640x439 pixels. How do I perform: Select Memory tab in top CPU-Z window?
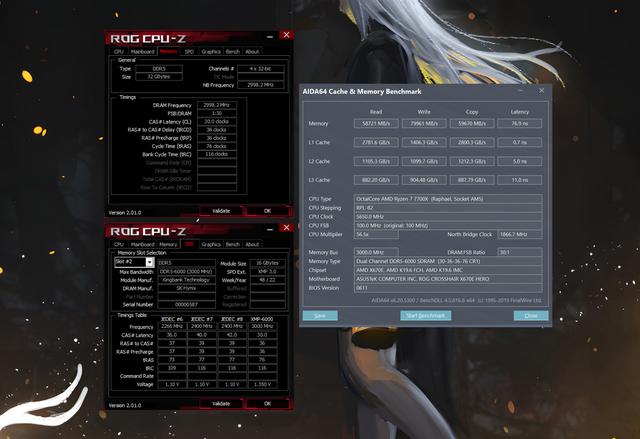point(168,51)
